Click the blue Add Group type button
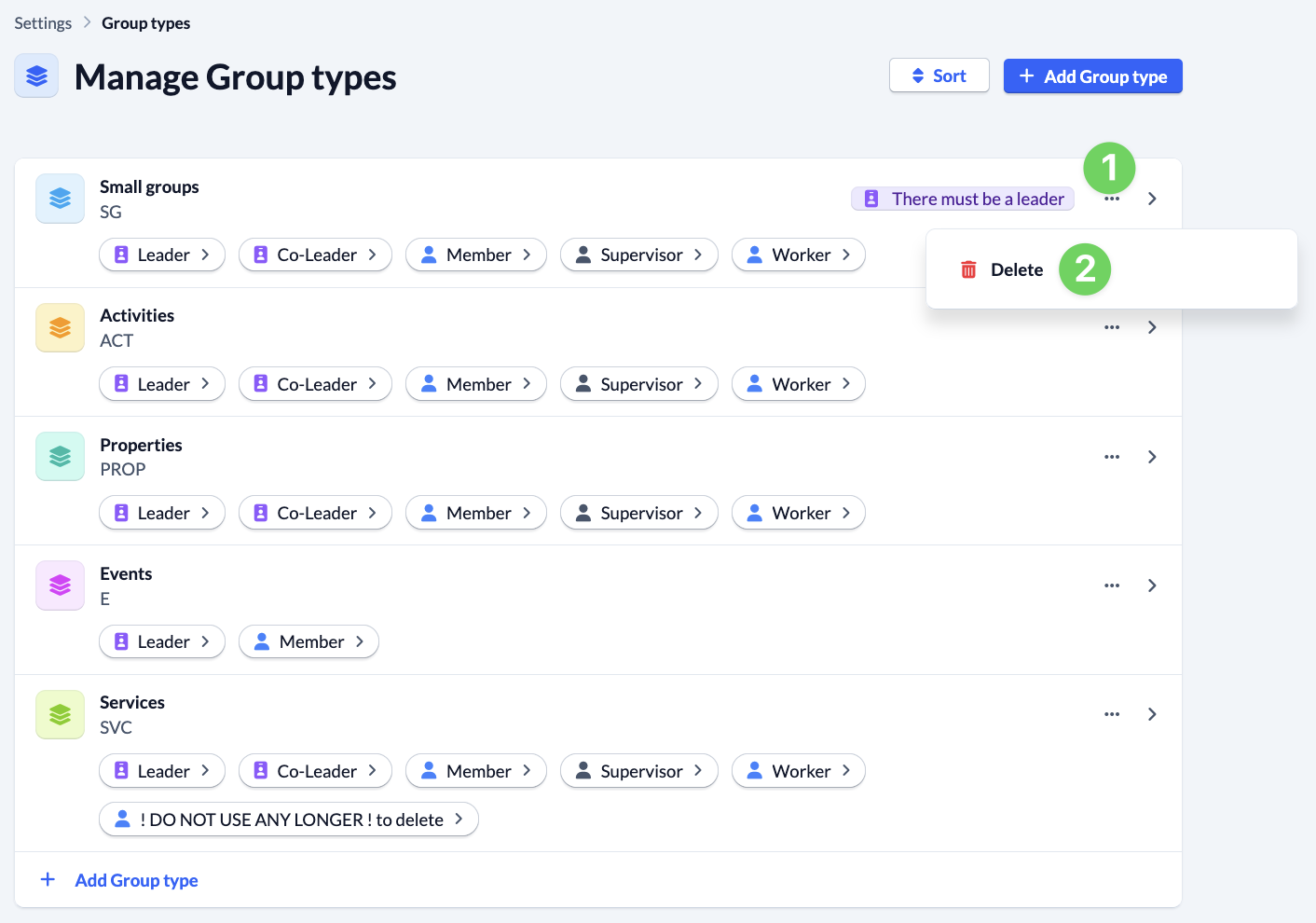The height and width of the screenshot is (923, 1316). coord(1092,76)
